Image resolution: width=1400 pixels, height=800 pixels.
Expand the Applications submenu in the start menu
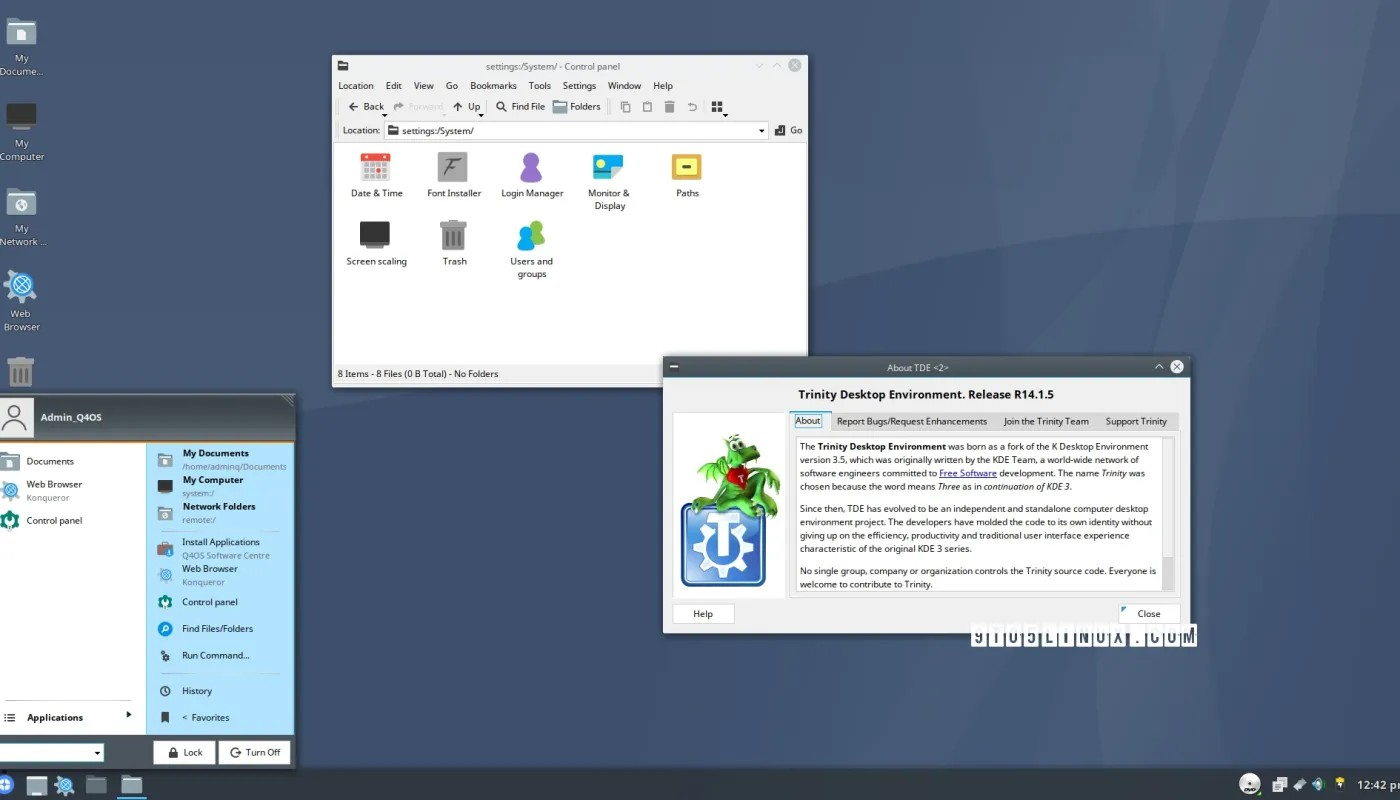[70, 716]
